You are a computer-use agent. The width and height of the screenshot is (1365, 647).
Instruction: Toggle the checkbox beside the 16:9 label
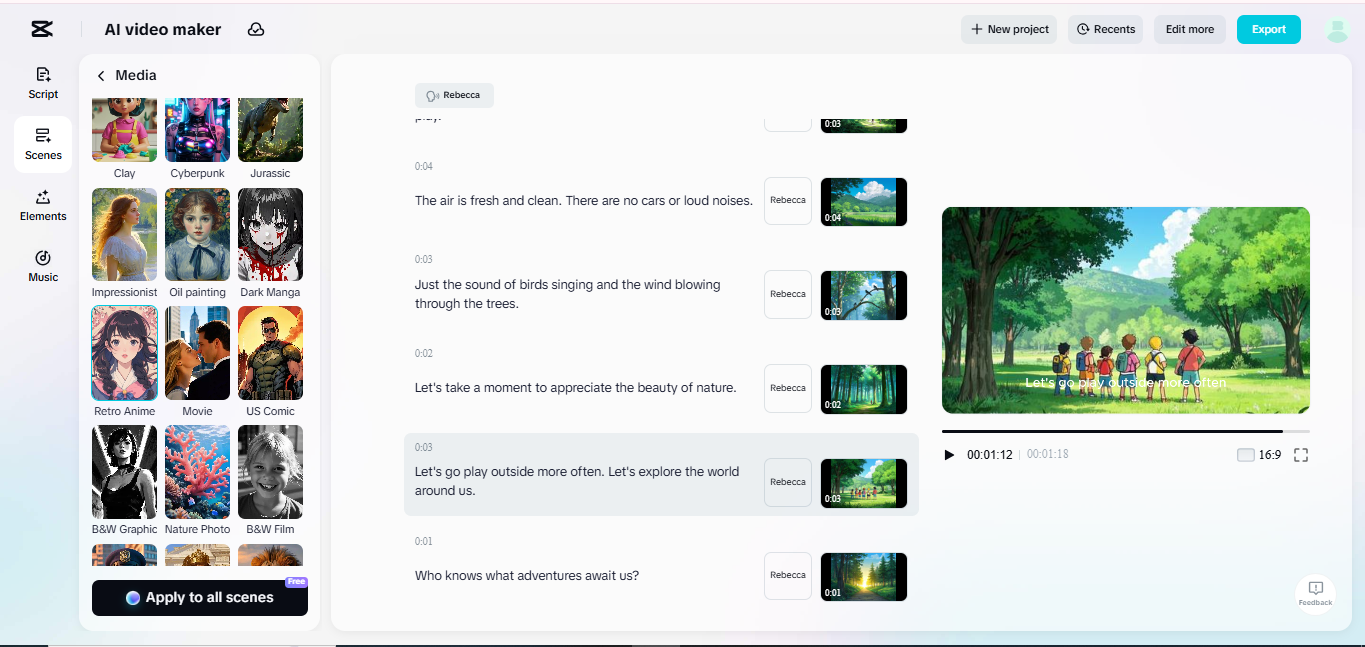click(1245, 454)
